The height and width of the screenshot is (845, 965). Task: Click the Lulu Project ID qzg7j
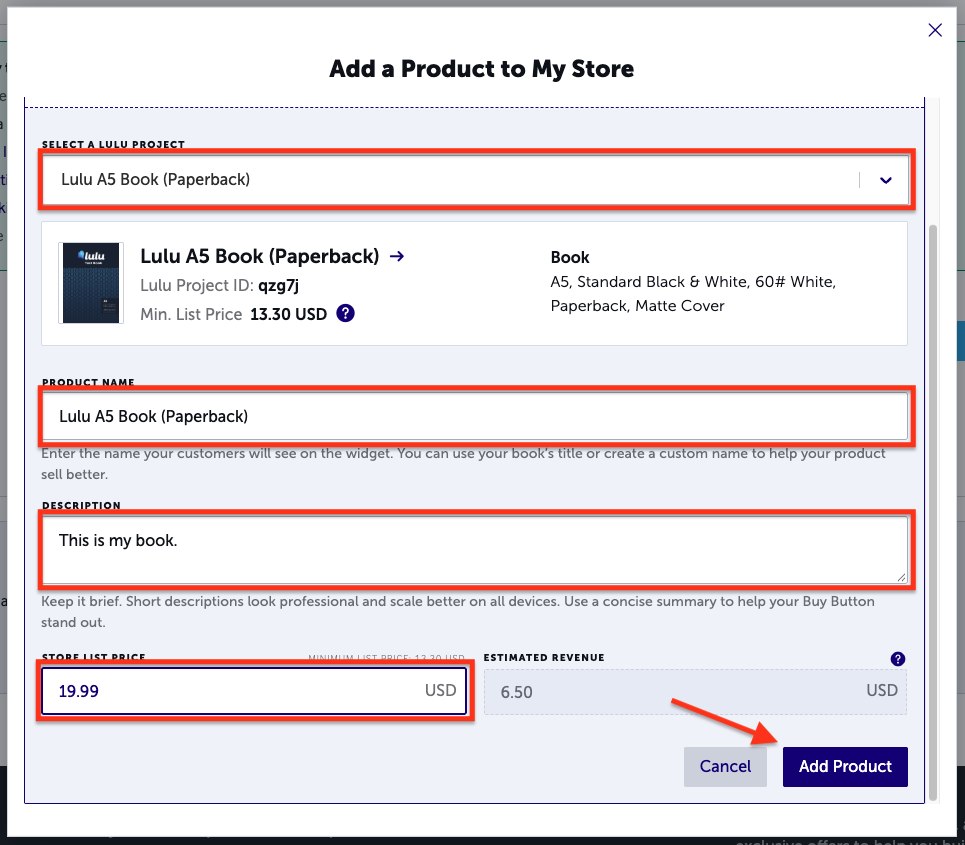click(219, 286)
